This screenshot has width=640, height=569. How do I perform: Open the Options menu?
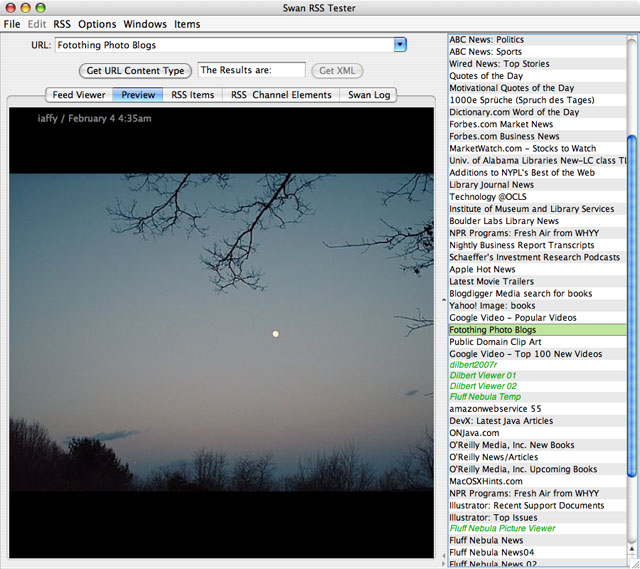97,24
